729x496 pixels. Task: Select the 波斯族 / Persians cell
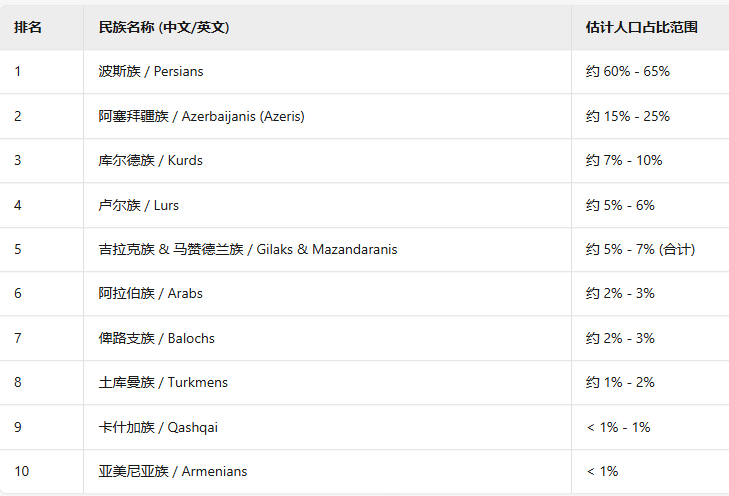click(x=151, y=72)
